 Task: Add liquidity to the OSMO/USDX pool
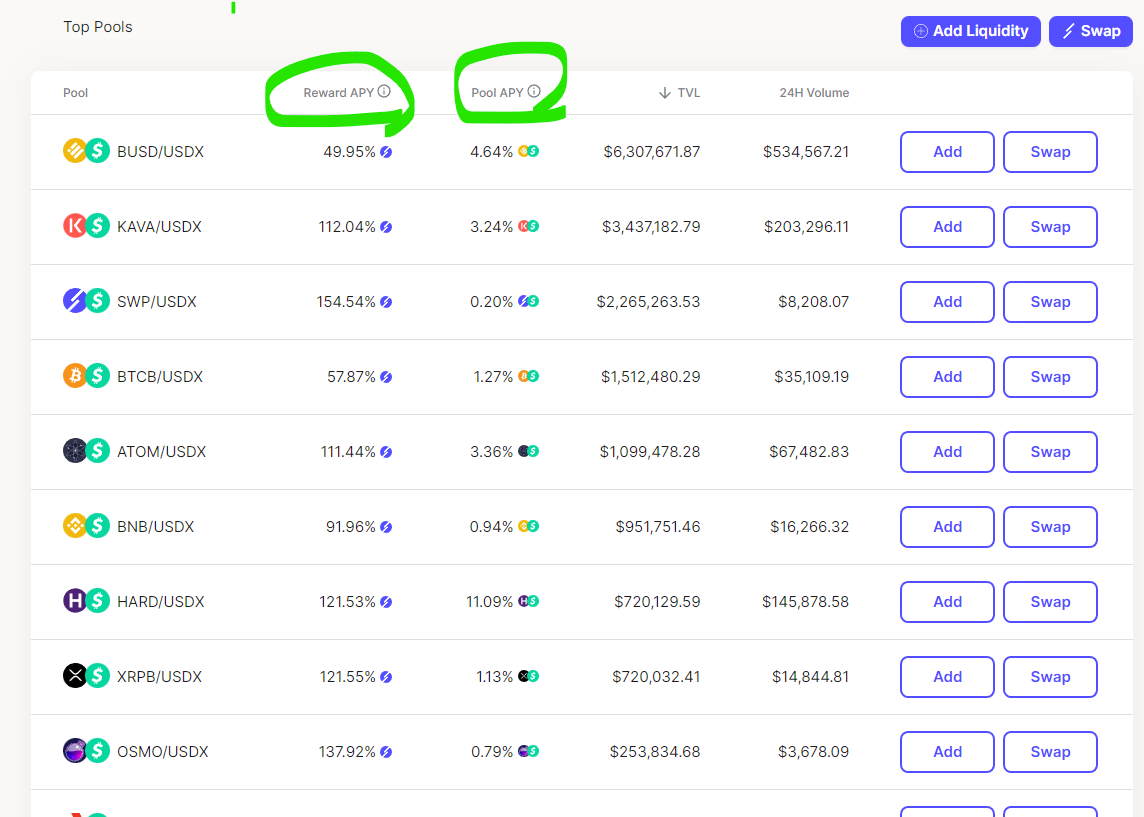pyautogui.click(x=947, y=752)
